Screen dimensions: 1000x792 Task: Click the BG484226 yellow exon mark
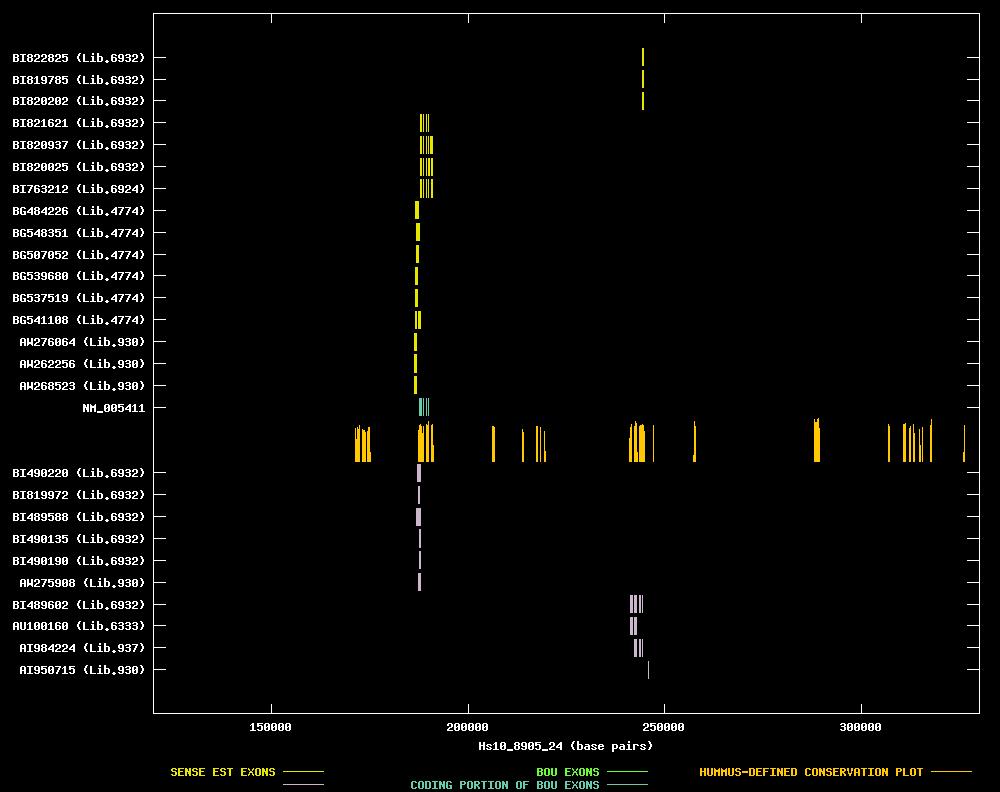pos(417,210)
